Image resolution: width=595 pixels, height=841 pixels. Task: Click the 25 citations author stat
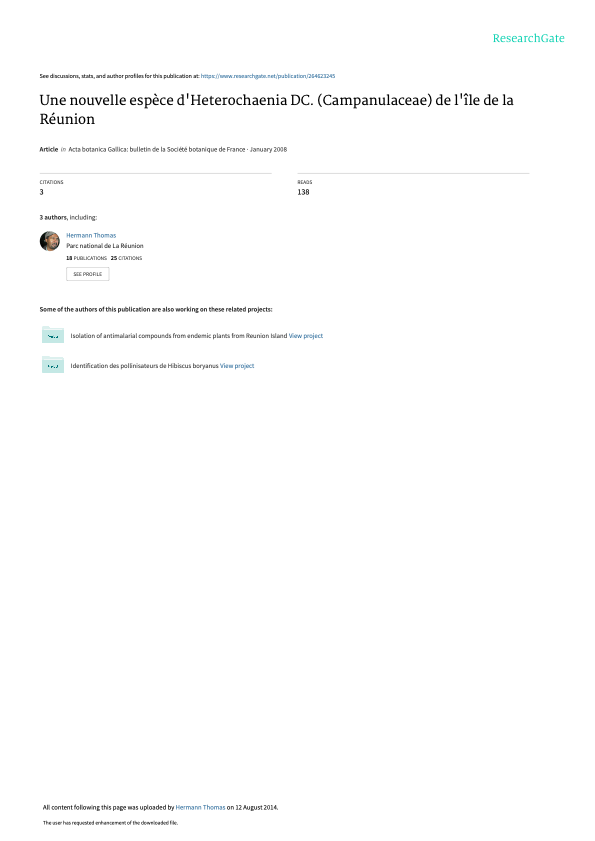[127, 258]
